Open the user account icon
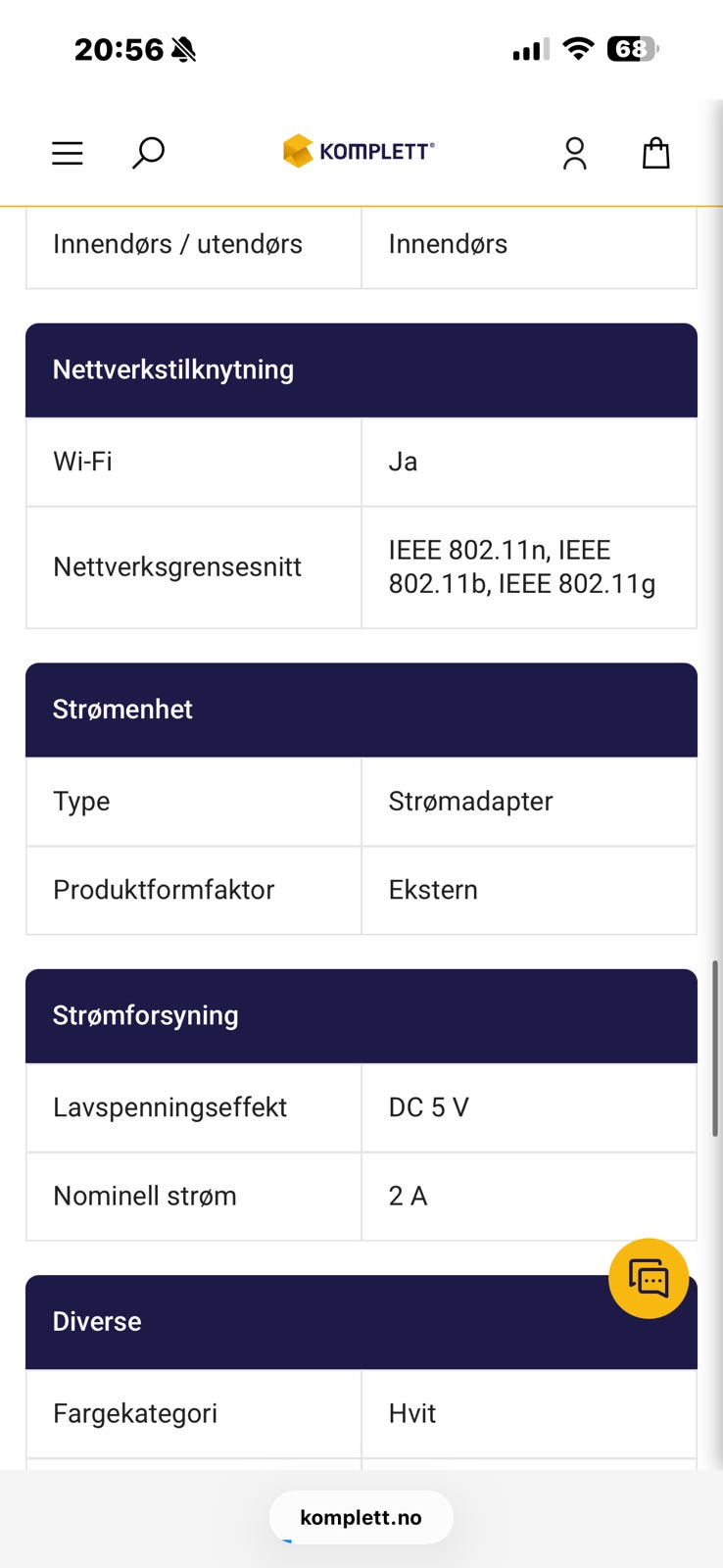Screen dimensions: 723x1568 pyautogui.click(x=575, y=153)
